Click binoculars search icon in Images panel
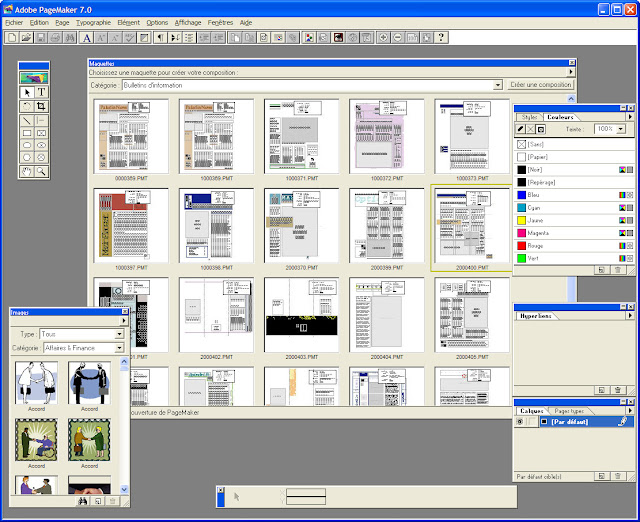 click(x=82, y=501)
